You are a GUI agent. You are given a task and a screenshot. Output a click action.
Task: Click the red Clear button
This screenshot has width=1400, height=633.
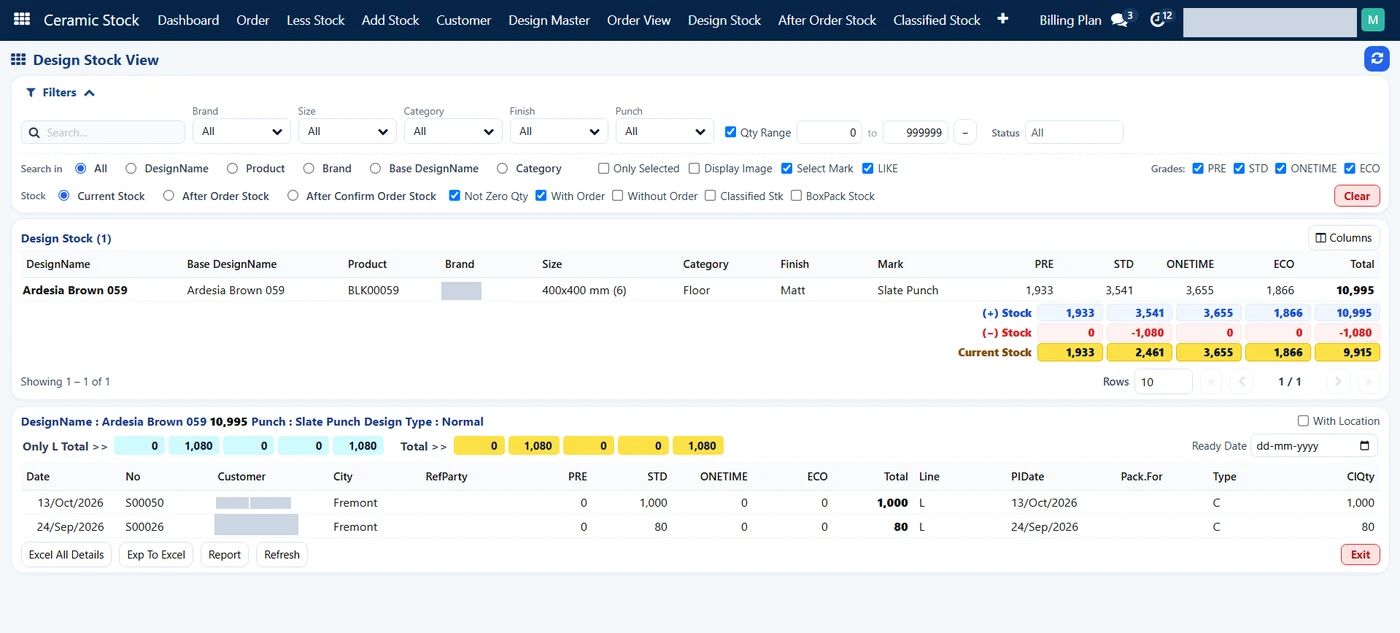point(1357,196)
